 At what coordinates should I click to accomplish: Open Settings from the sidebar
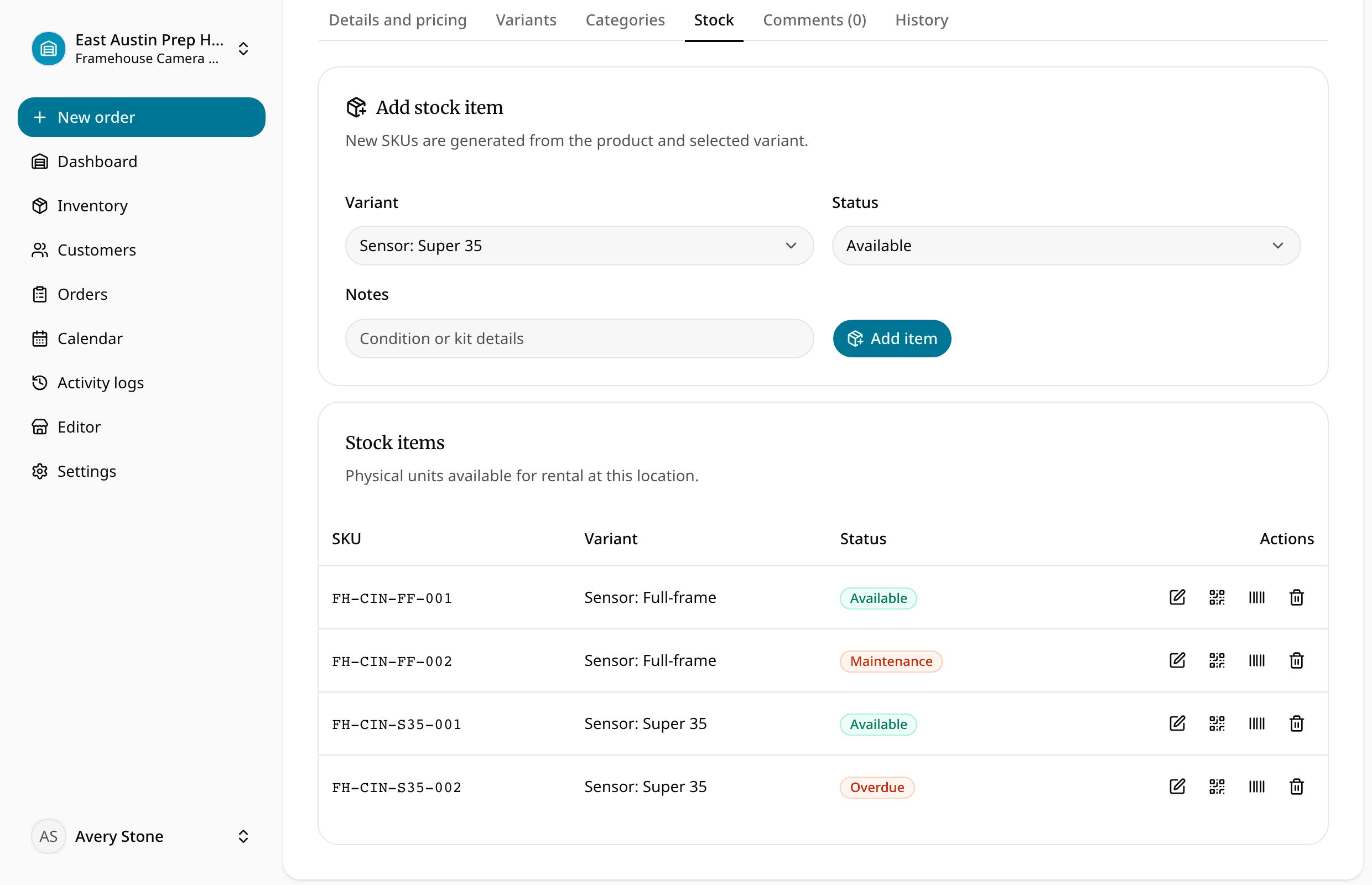pyautogui.click(x=142, y=471)
